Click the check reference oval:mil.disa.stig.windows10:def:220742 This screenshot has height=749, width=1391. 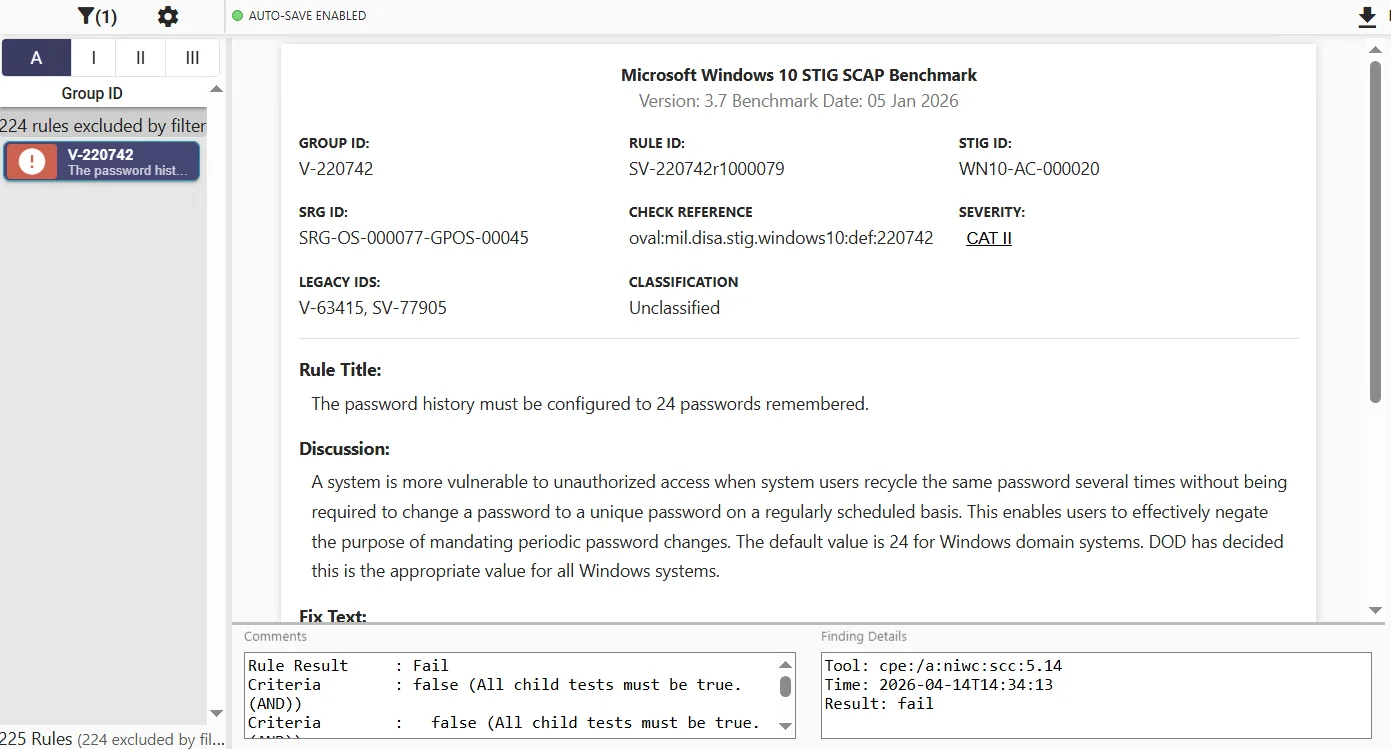coord(781,238)
